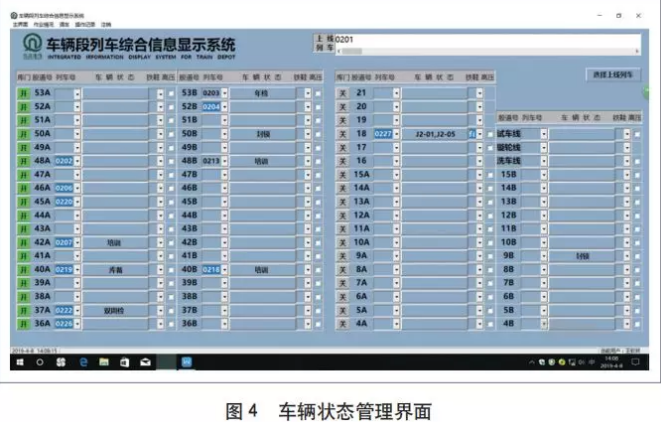Toggle the door button 开 for track 40A

click(24, 270)
